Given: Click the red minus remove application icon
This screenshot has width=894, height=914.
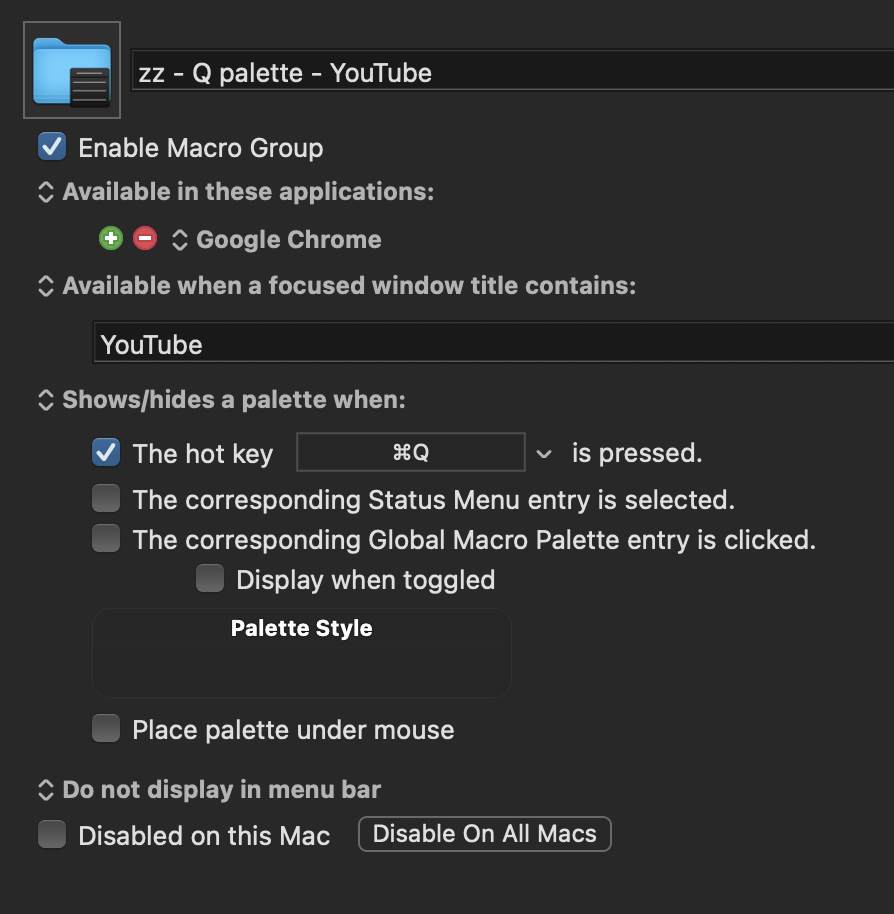Looking at the screenshot, I should coord(145,239).
